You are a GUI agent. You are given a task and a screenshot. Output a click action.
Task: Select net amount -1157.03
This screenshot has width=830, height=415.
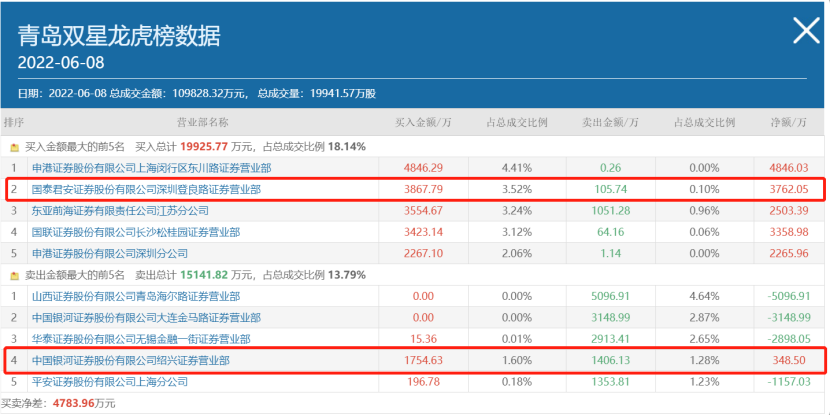(789, 382)
